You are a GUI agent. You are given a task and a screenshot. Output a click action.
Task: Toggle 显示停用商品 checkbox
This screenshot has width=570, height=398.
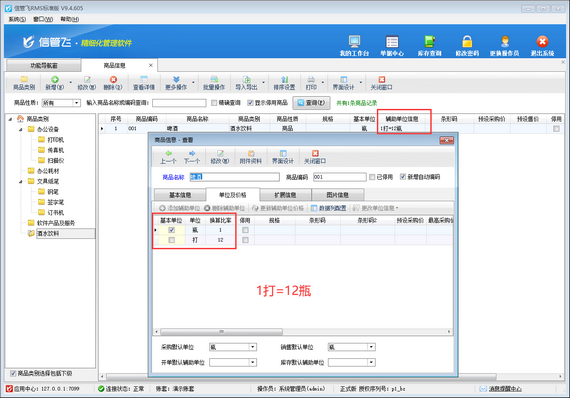[250, 103]
